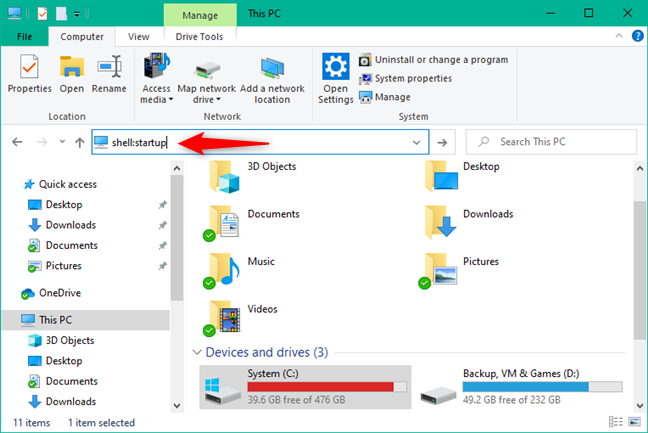
Task: Click the Up one level arrow
Action: pos(79,143)
